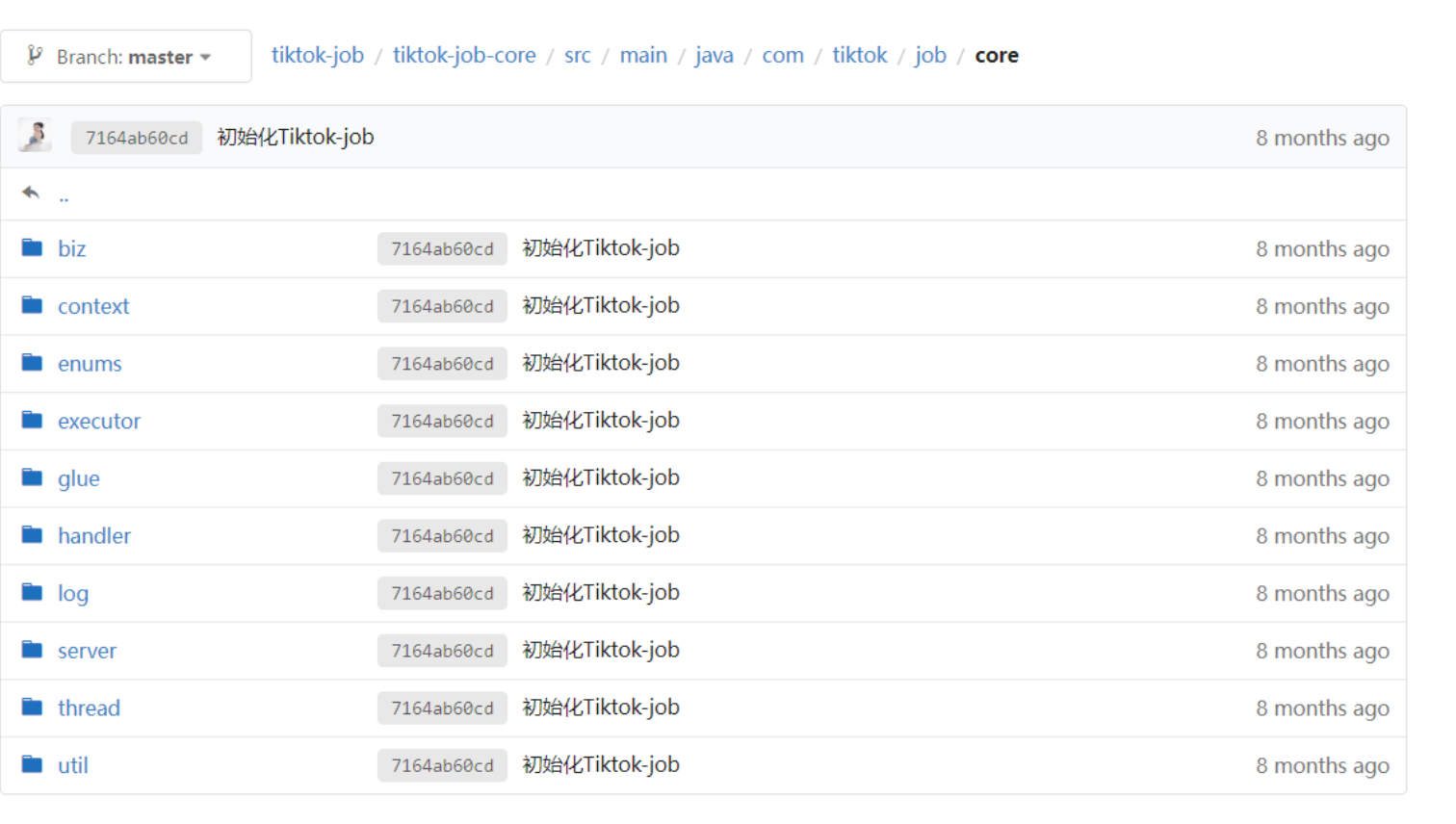Click the handler folder icon
The height and width of the screenshot is (824, 1456).
pyautogui.click(x=33, y=535)
